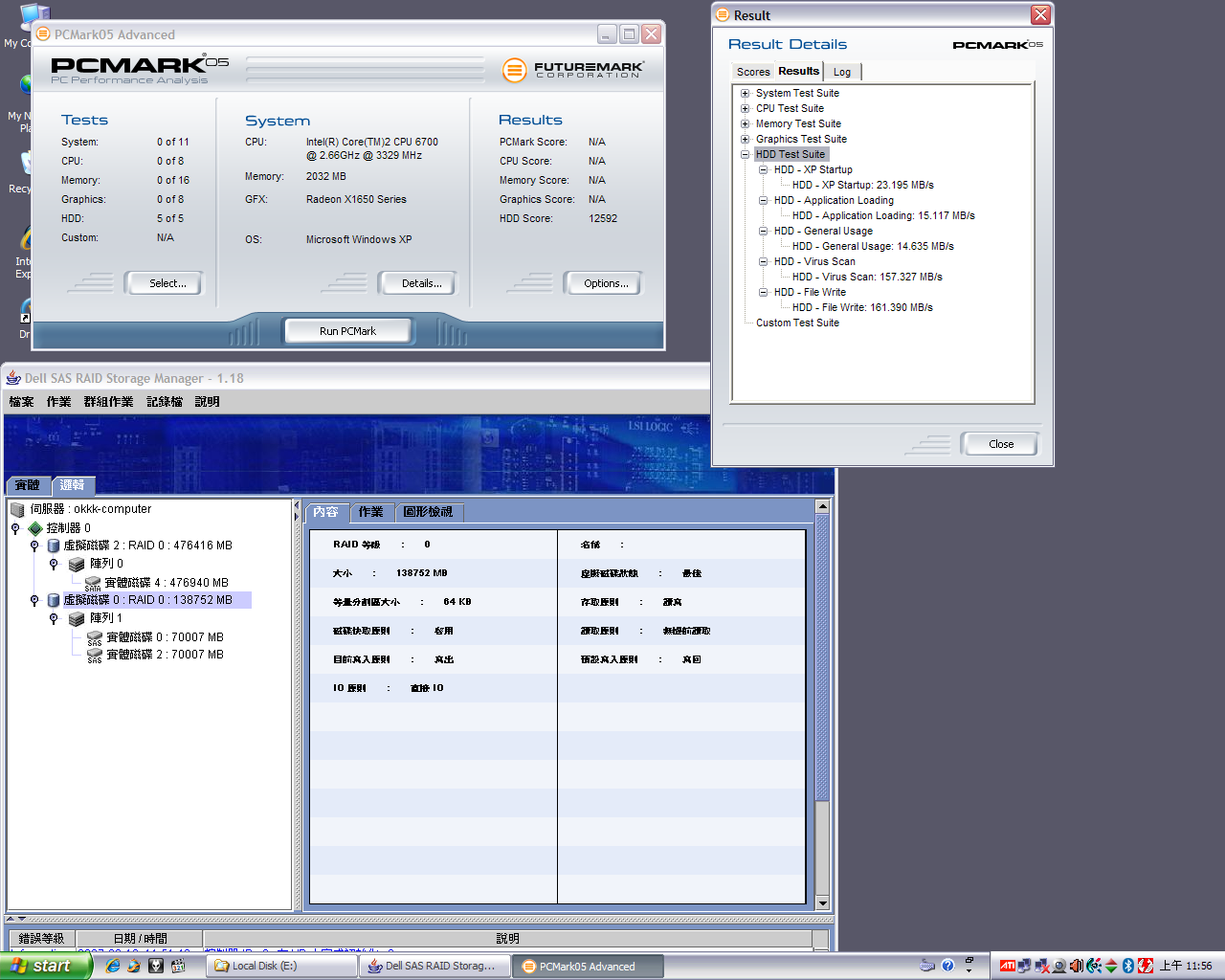Click Select... button under Tests
Image resolution: width=1225 pixels, height=980 pixels.
tap(164, 283)
